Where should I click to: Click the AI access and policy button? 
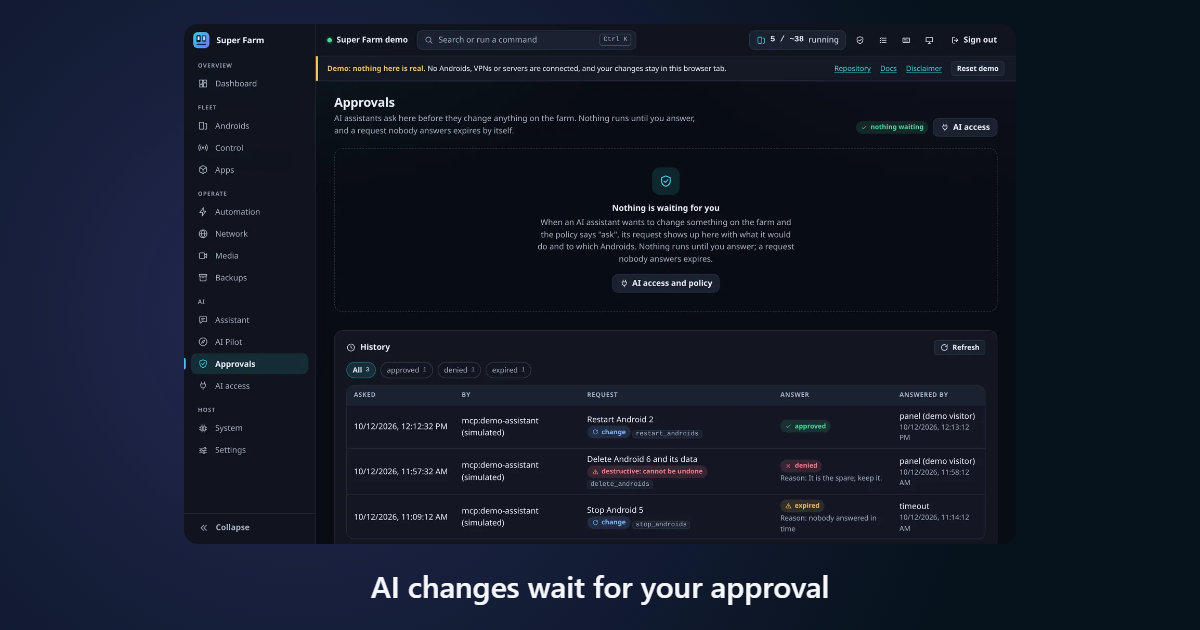coord(666,283)
